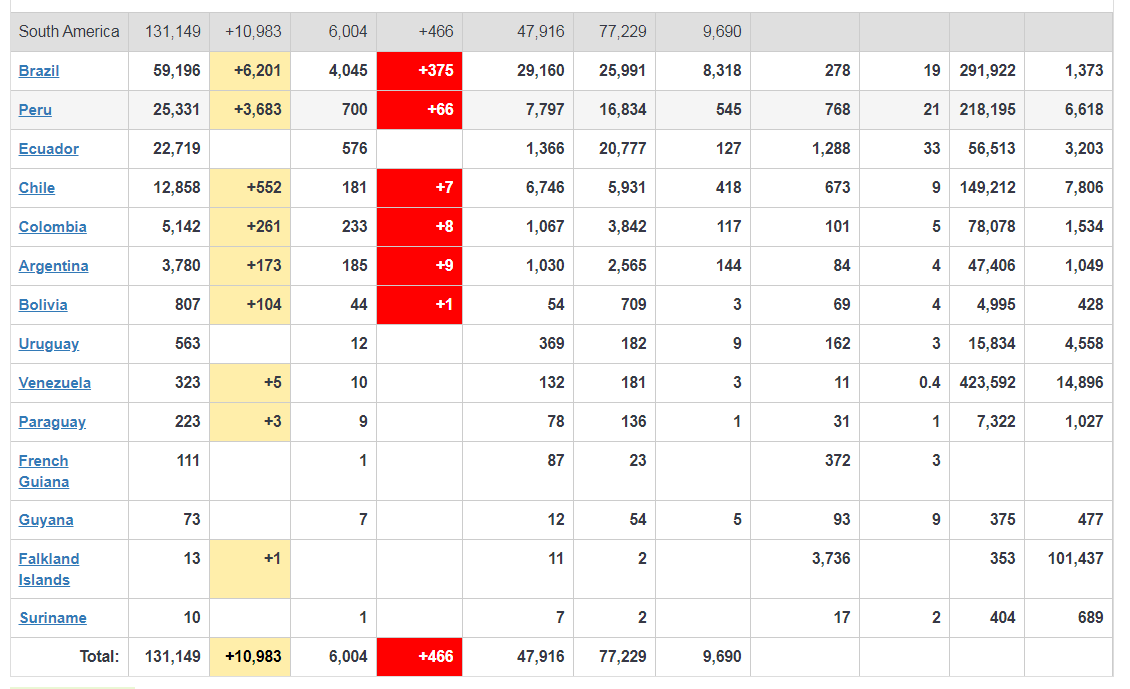Viewport: 1130px width, 689px height.
Task: Open the Colombia country link
Action: [x=53, y=226]
